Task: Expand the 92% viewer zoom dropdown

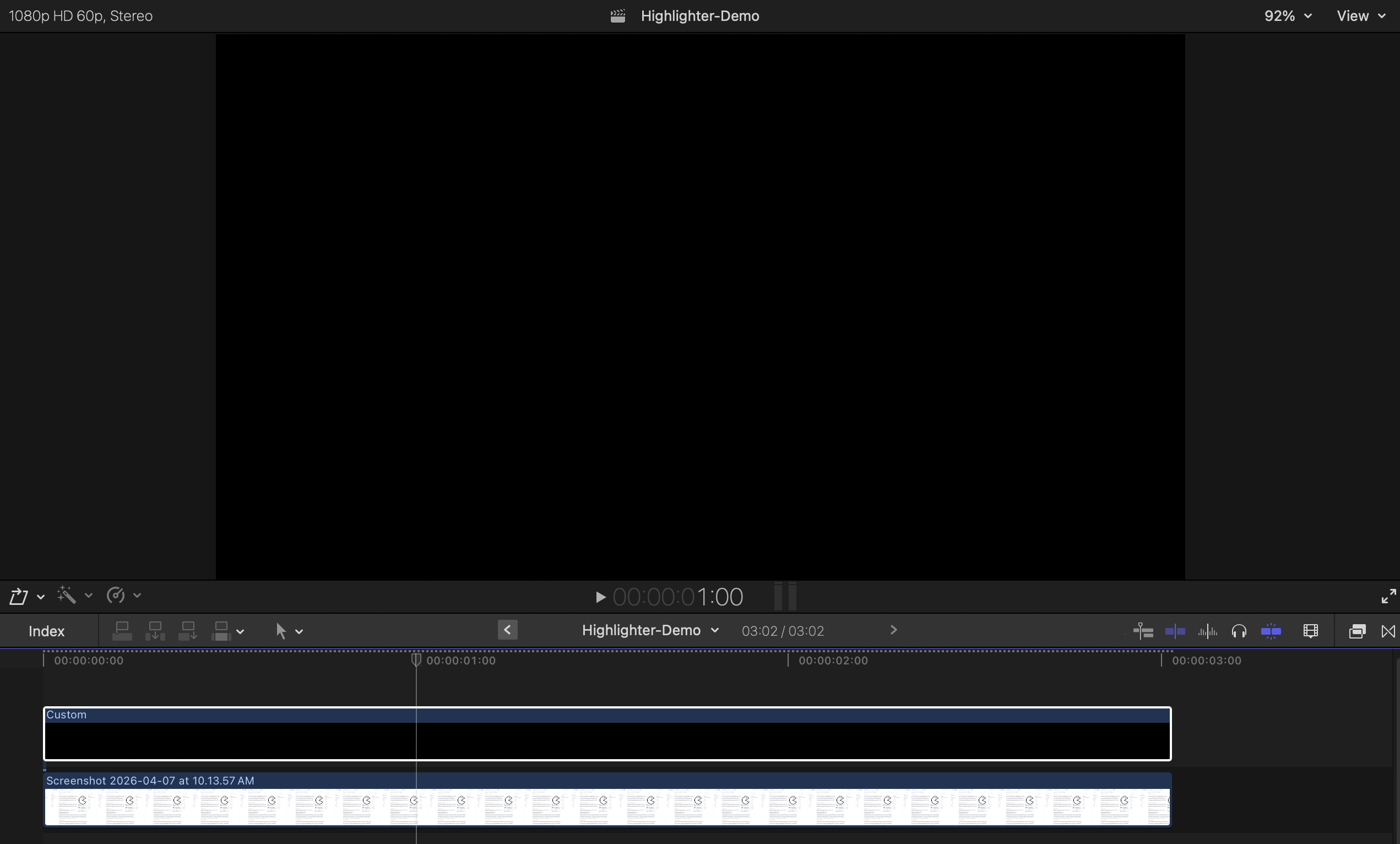Action: [1288, 16]
